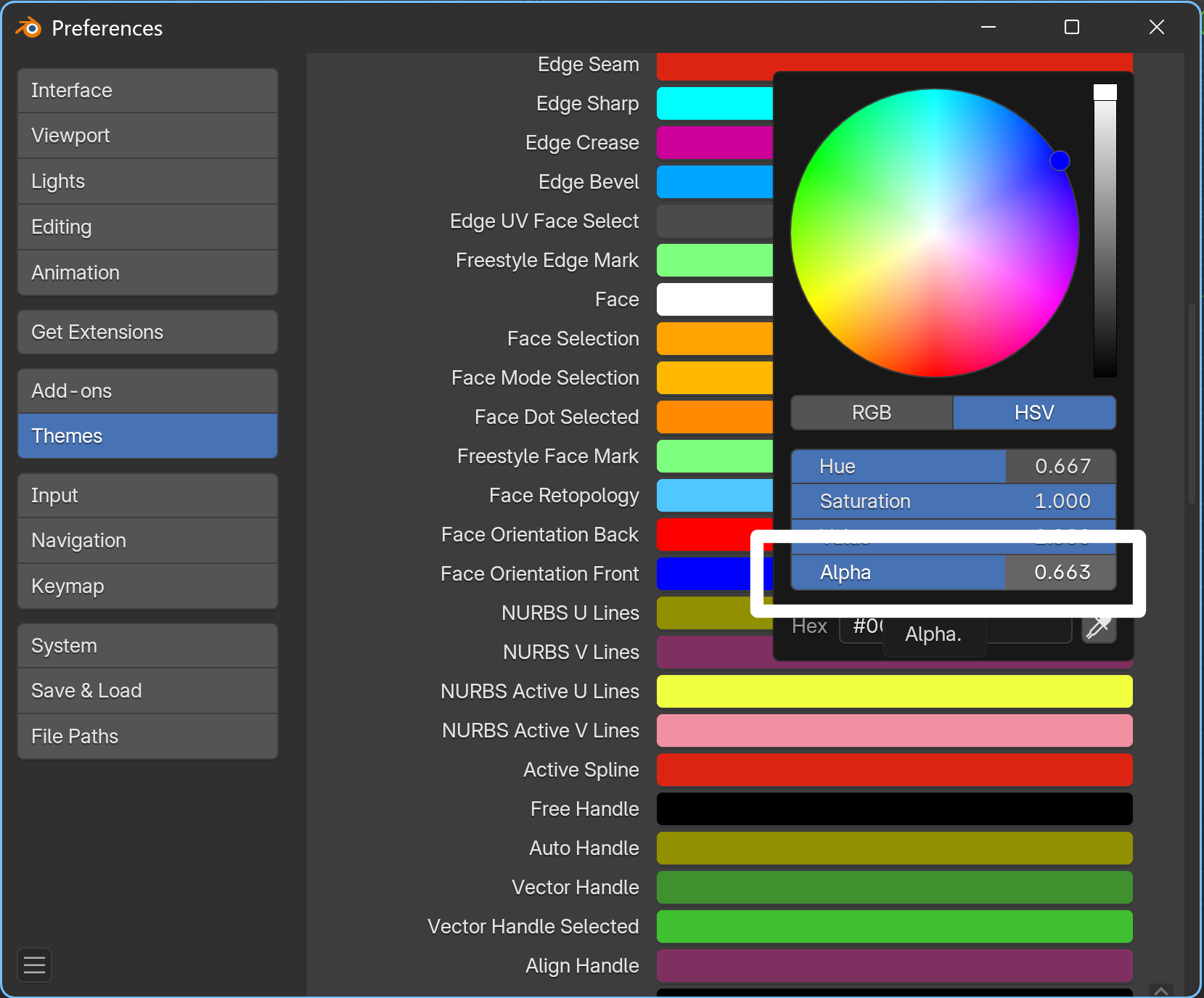Screen dimensions: 1204x998
Task: Open the File Paths section
Action: point(148,737)
